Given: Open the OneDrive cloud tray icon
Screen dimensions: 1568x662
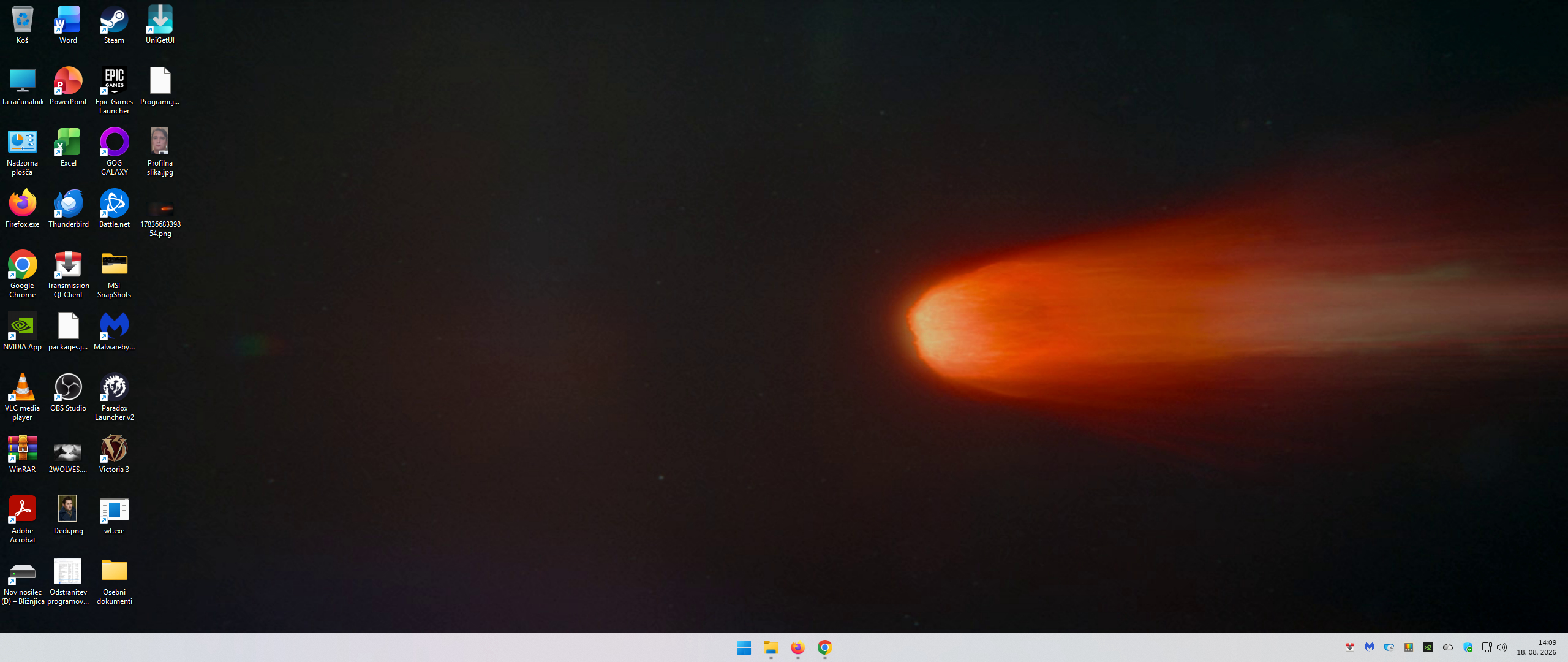Looking at the screenshot, I should pyautogui.click(x=1448, y=647).
